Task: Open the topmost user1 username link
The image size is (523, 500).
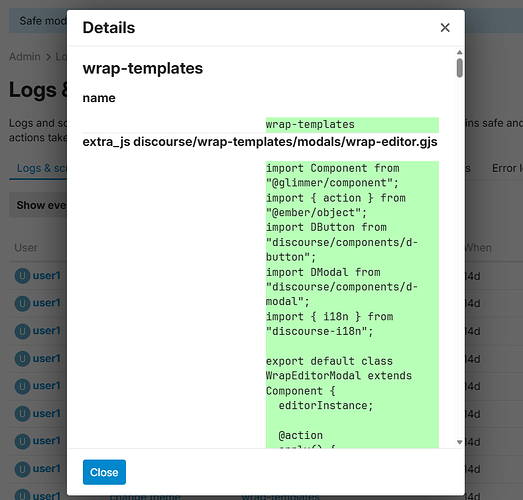Action: pos(47,276)
